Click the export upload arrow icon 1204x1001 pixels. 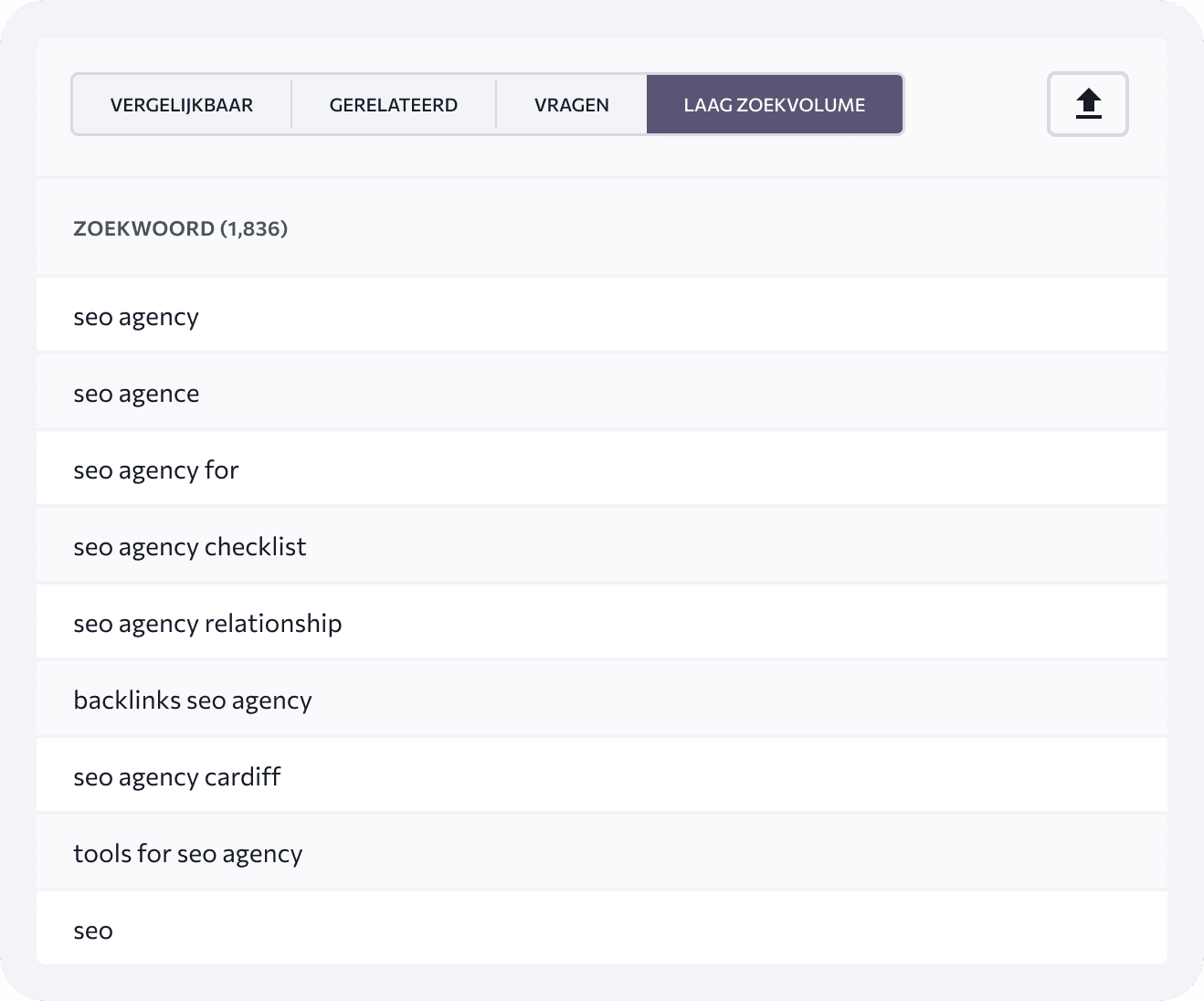click(1087, 104)
